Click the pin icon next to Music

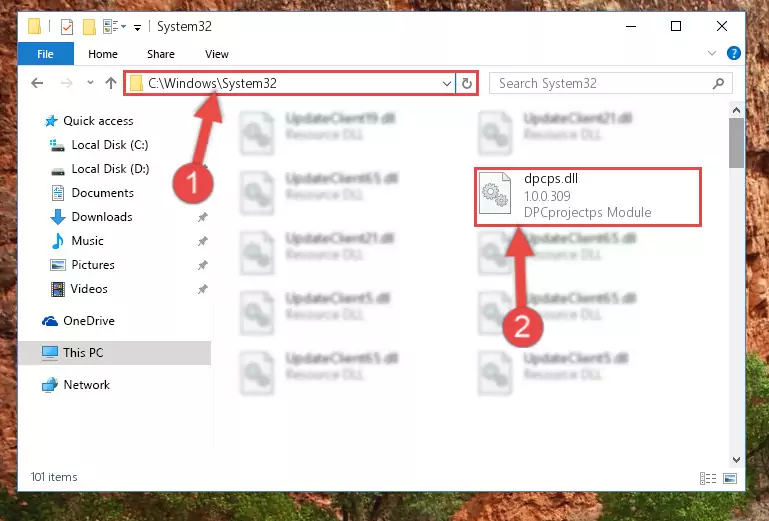coord(203,241)
